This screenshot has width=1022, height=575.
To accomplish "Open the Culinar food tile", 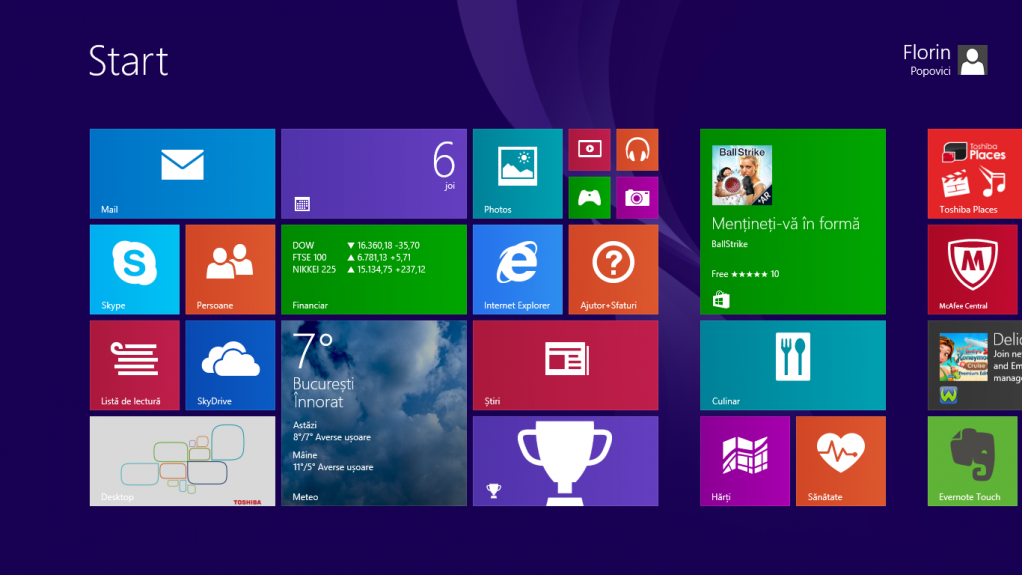I will point(793,365).
